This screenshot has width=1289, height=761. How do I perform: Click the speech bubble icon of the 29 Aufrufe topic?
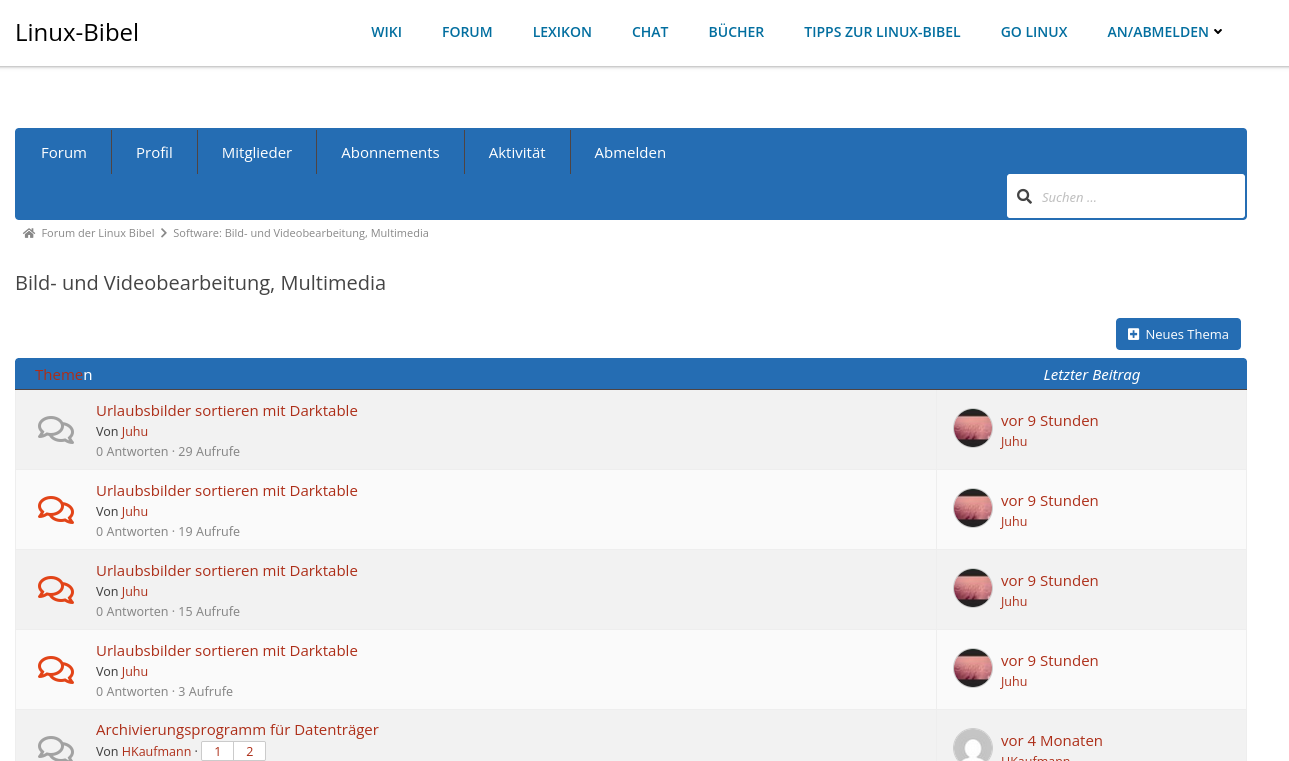[56, 430]
